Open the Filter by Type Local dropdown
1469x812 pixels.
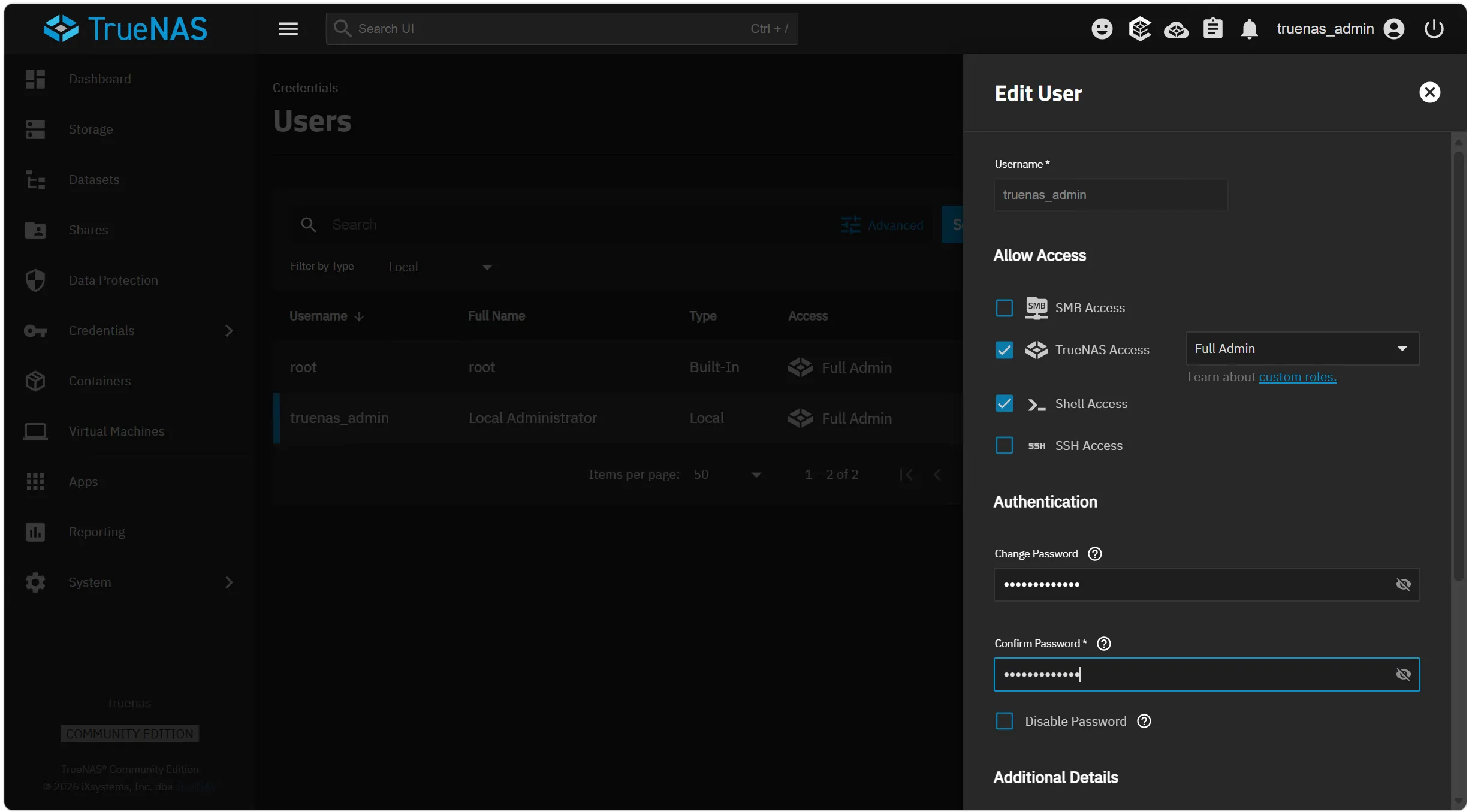pyautogui.click(x=441, y=267)
